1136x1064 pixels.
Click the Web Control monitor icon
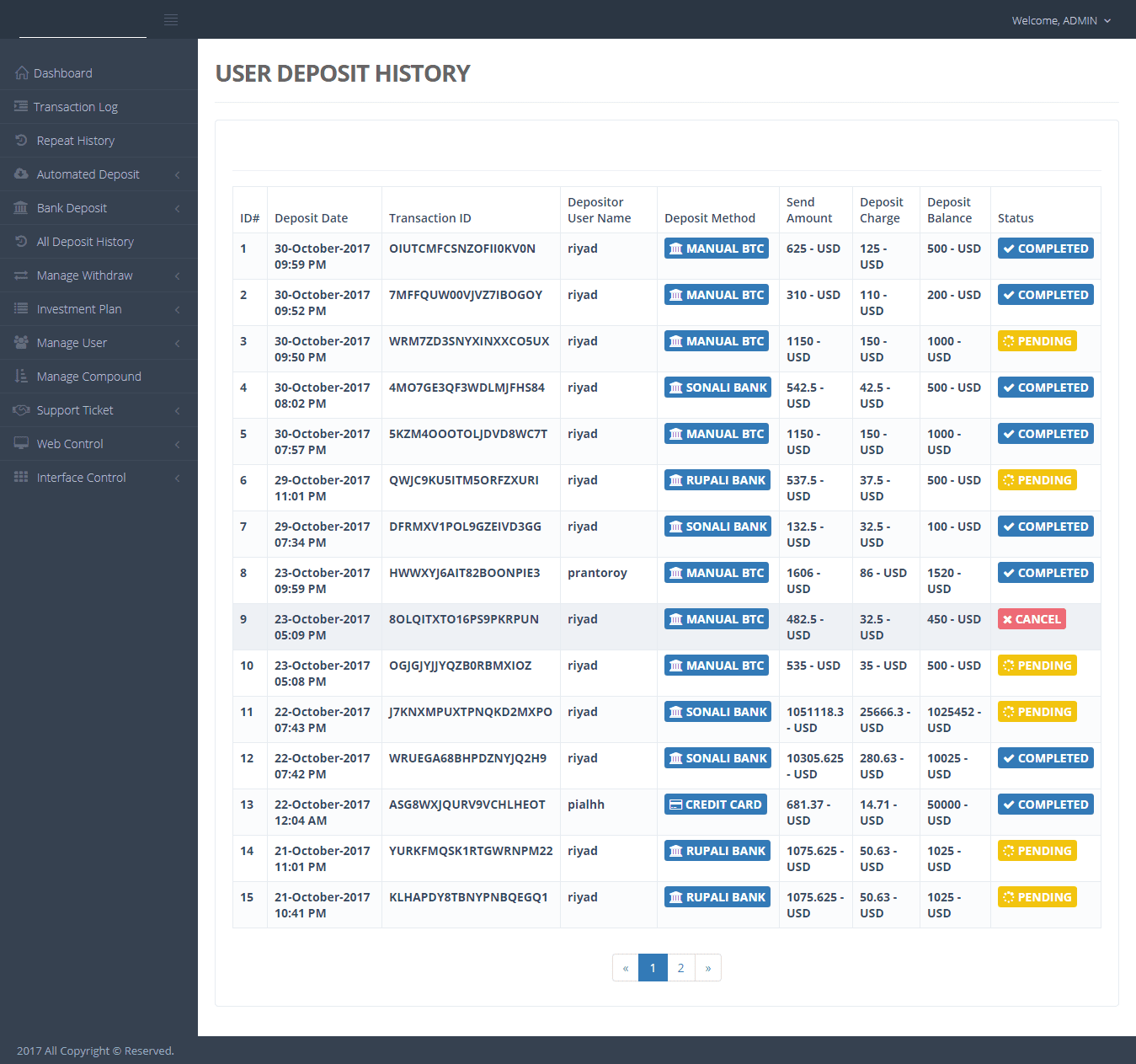22,444
